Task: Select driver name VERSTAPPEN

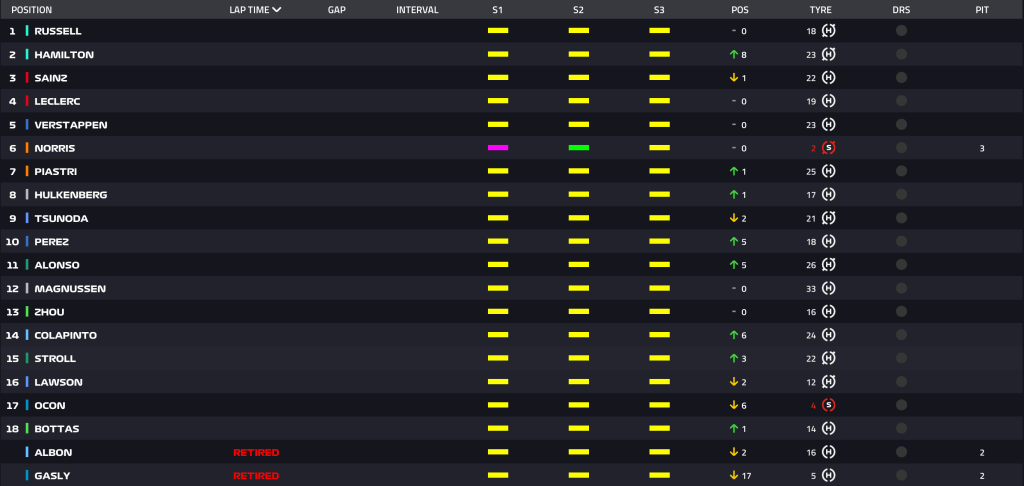Action: point(71,125)
